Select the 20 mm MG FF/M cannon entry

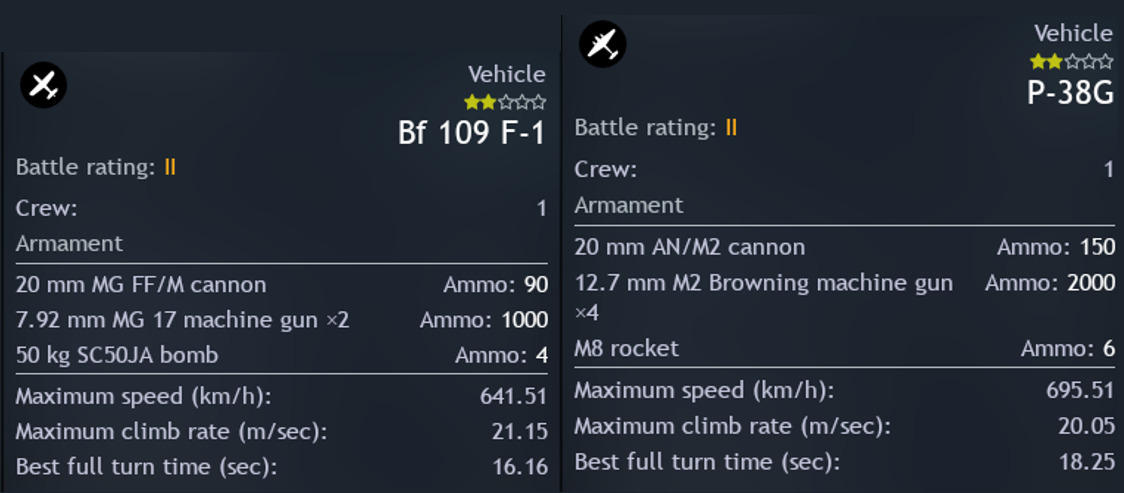[141, 285]
